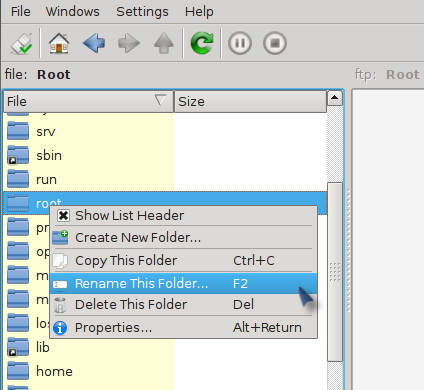
Task: Pause transfers with the pause icon
Action: [240, 43]
